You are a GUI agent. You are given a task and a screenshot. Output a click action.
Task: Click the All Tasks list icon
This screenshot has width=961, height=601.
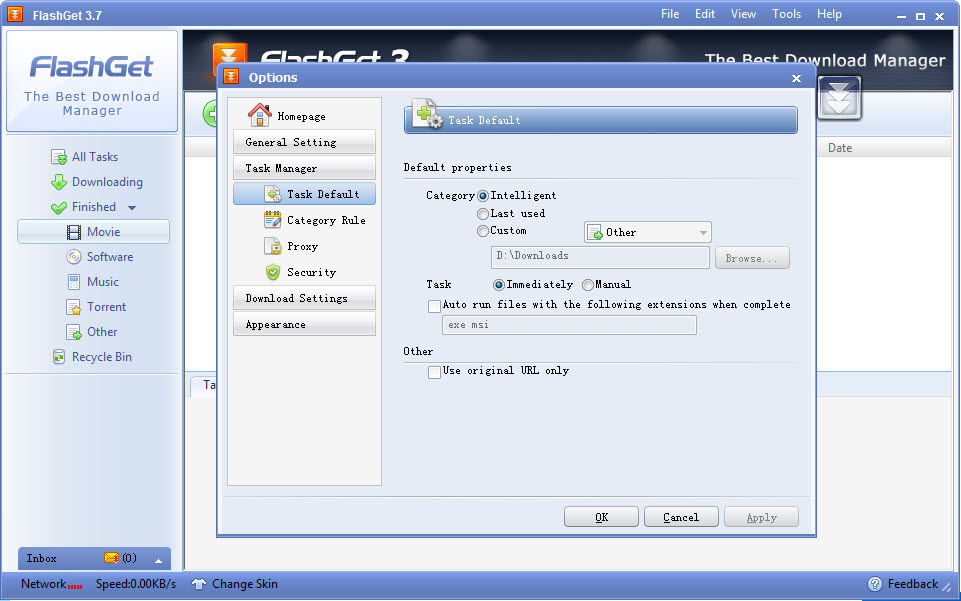(59, 157)
